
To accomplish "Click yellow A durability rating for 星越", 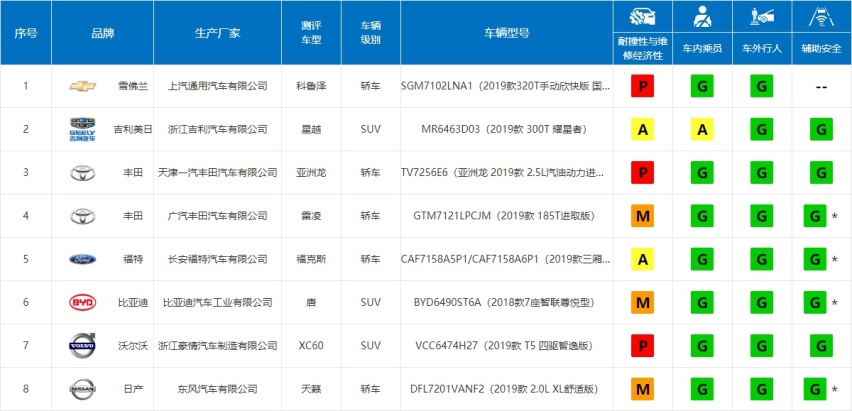I will [642, 129].
